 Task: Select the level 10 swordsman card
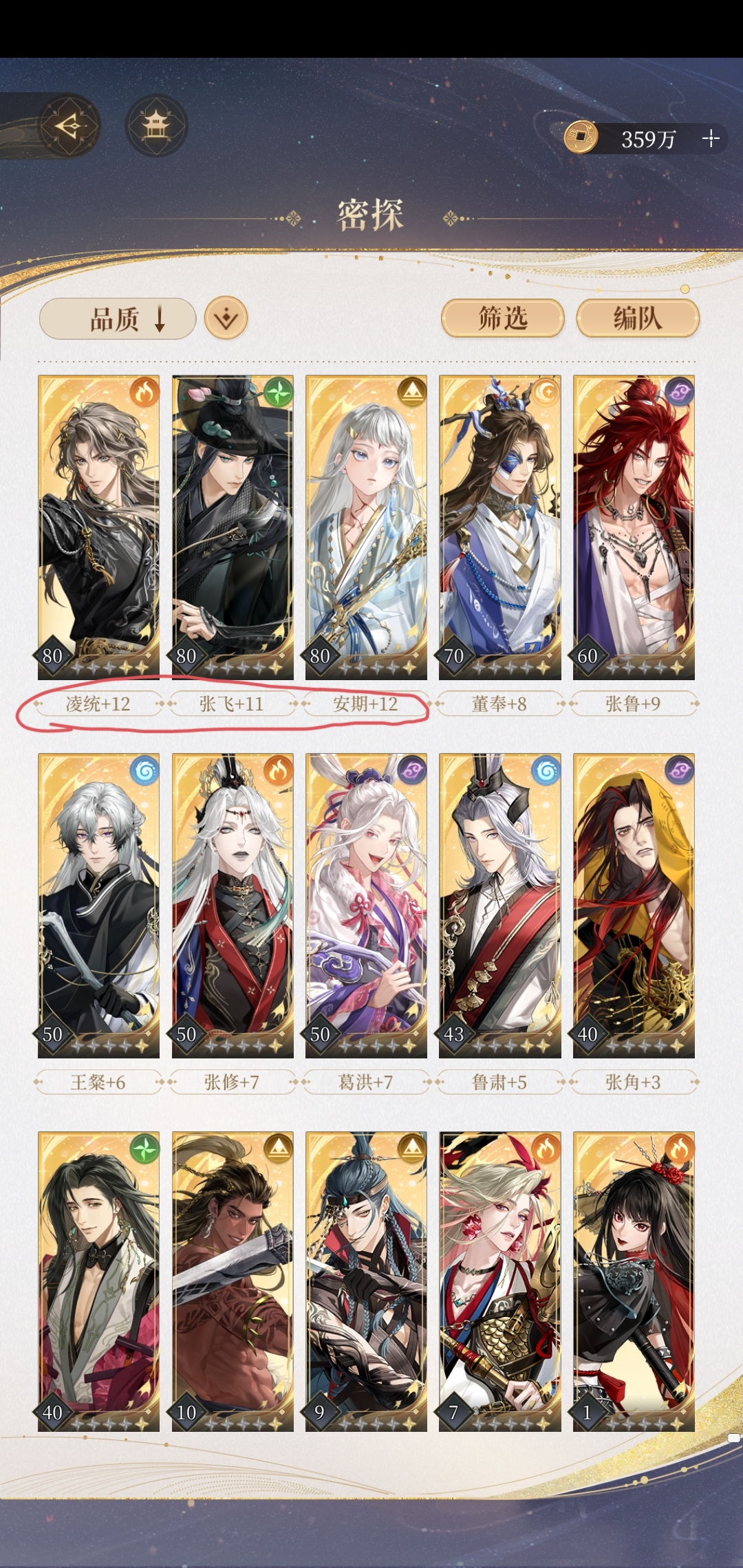233,1282
